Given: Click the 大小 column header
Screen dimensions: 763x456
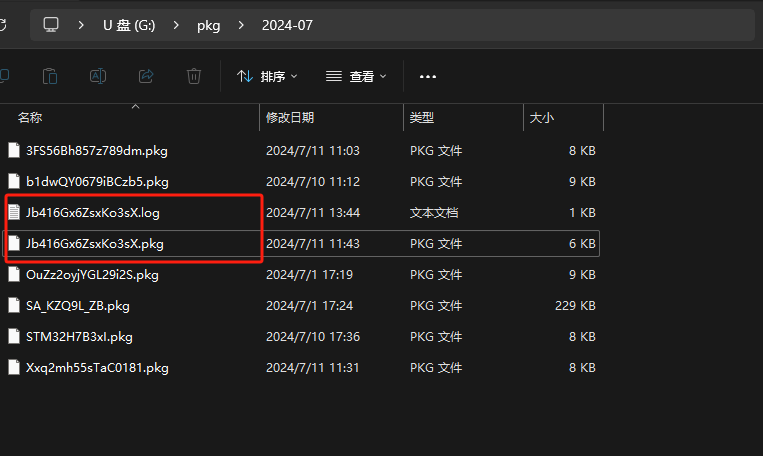Looking at the screenshot, I should [542, 118].
